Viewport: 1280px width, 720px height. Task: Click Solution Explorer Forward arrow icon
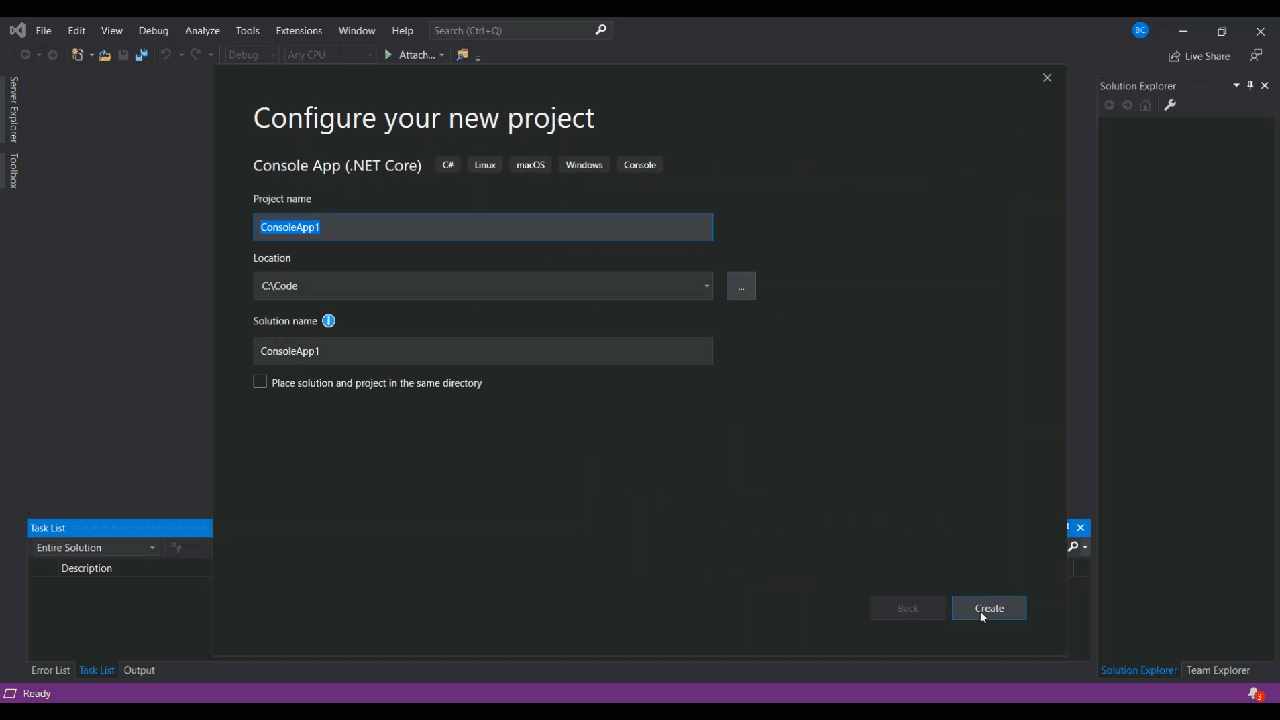1127,105
